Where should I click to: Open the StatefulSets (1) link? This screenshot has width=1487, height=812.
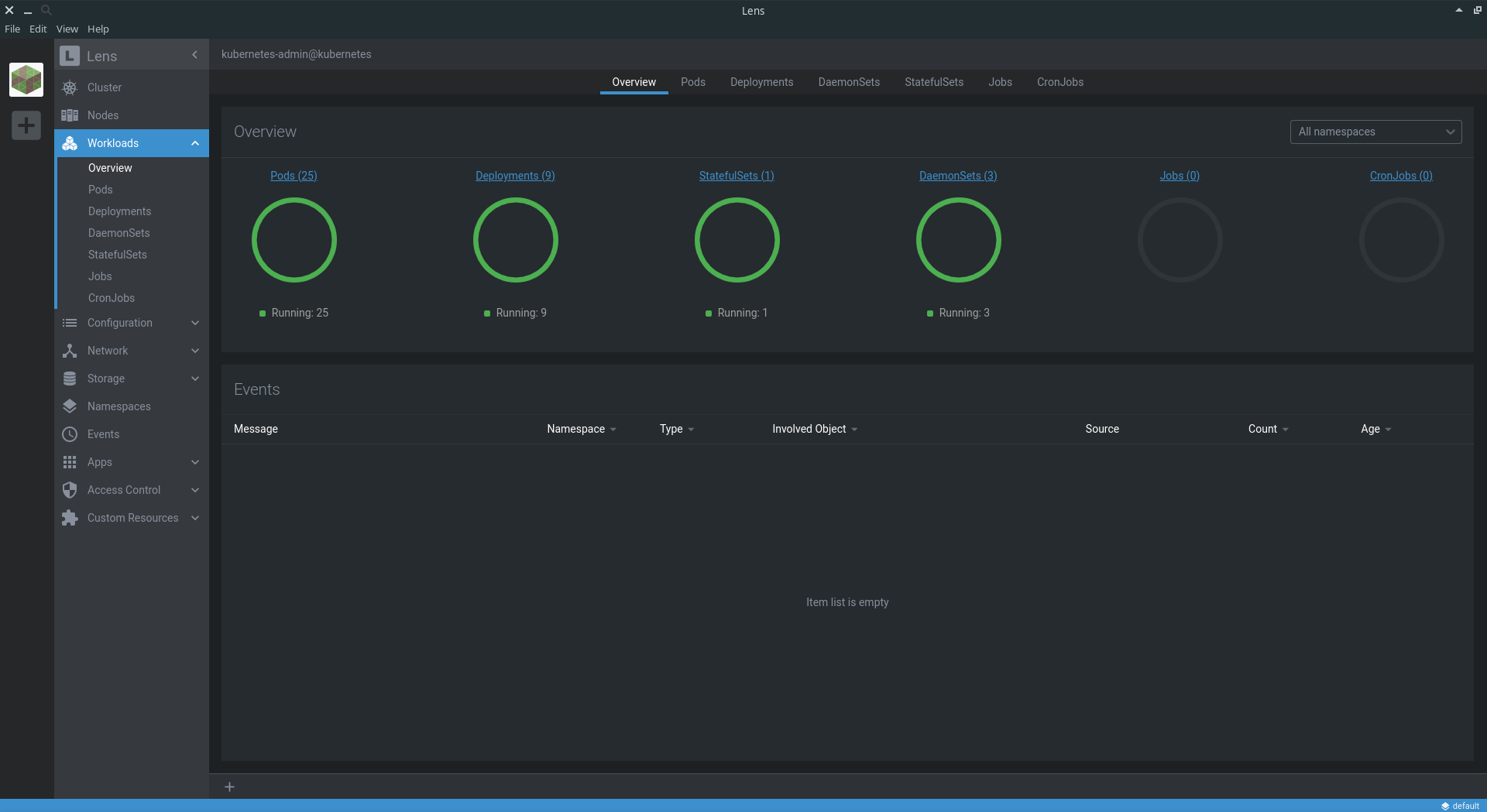pos(737,176)
